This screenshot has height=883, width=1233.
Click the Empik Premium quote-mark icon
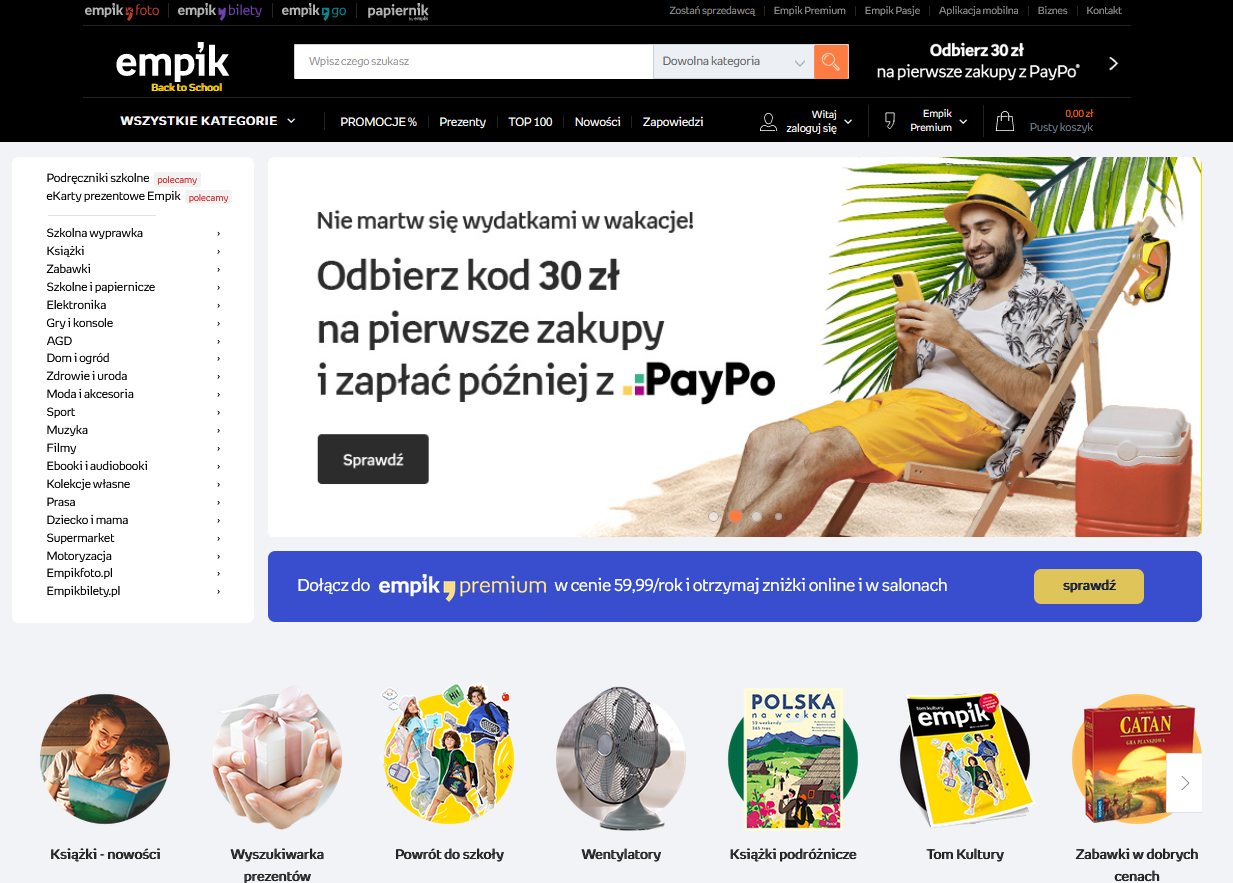click(x=888, y=122)
